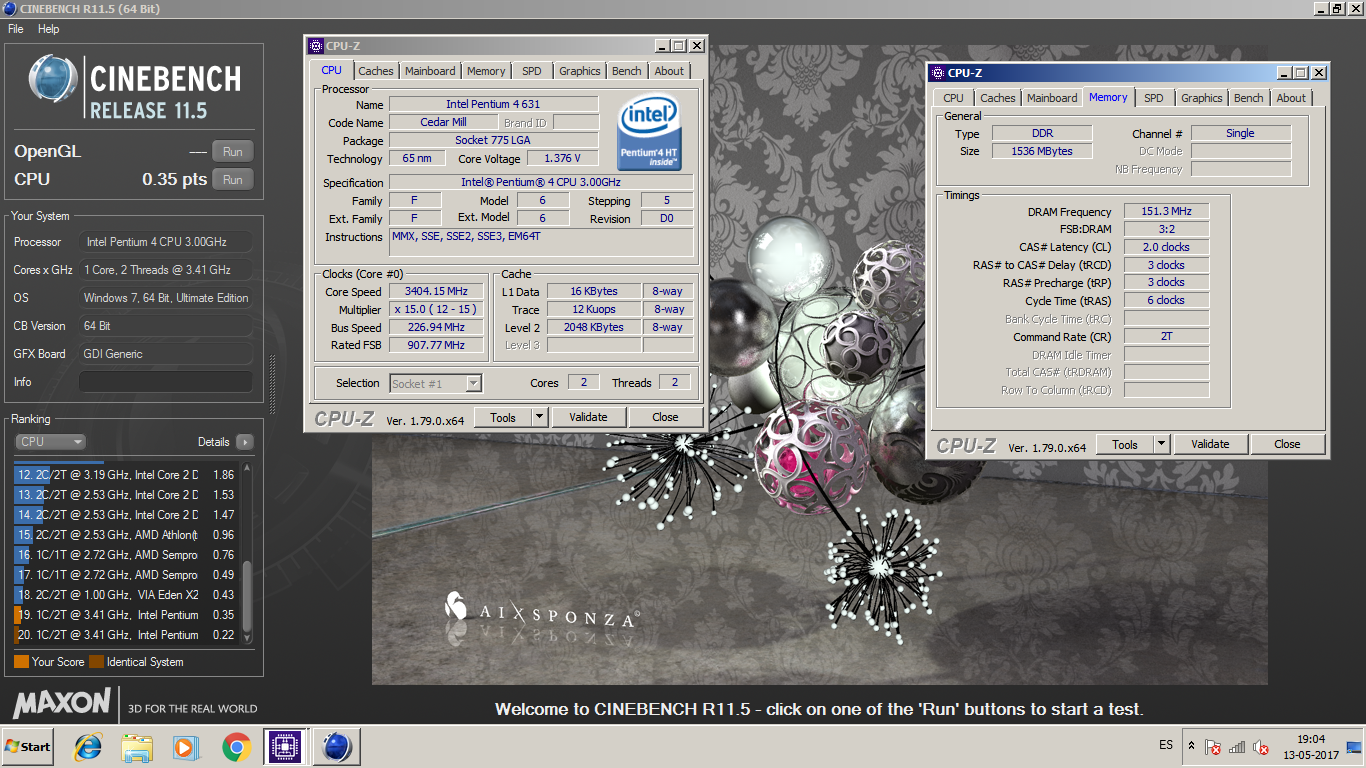
Task: Open Socket #1 selection dropdown
Action: [x=436, y=383]
